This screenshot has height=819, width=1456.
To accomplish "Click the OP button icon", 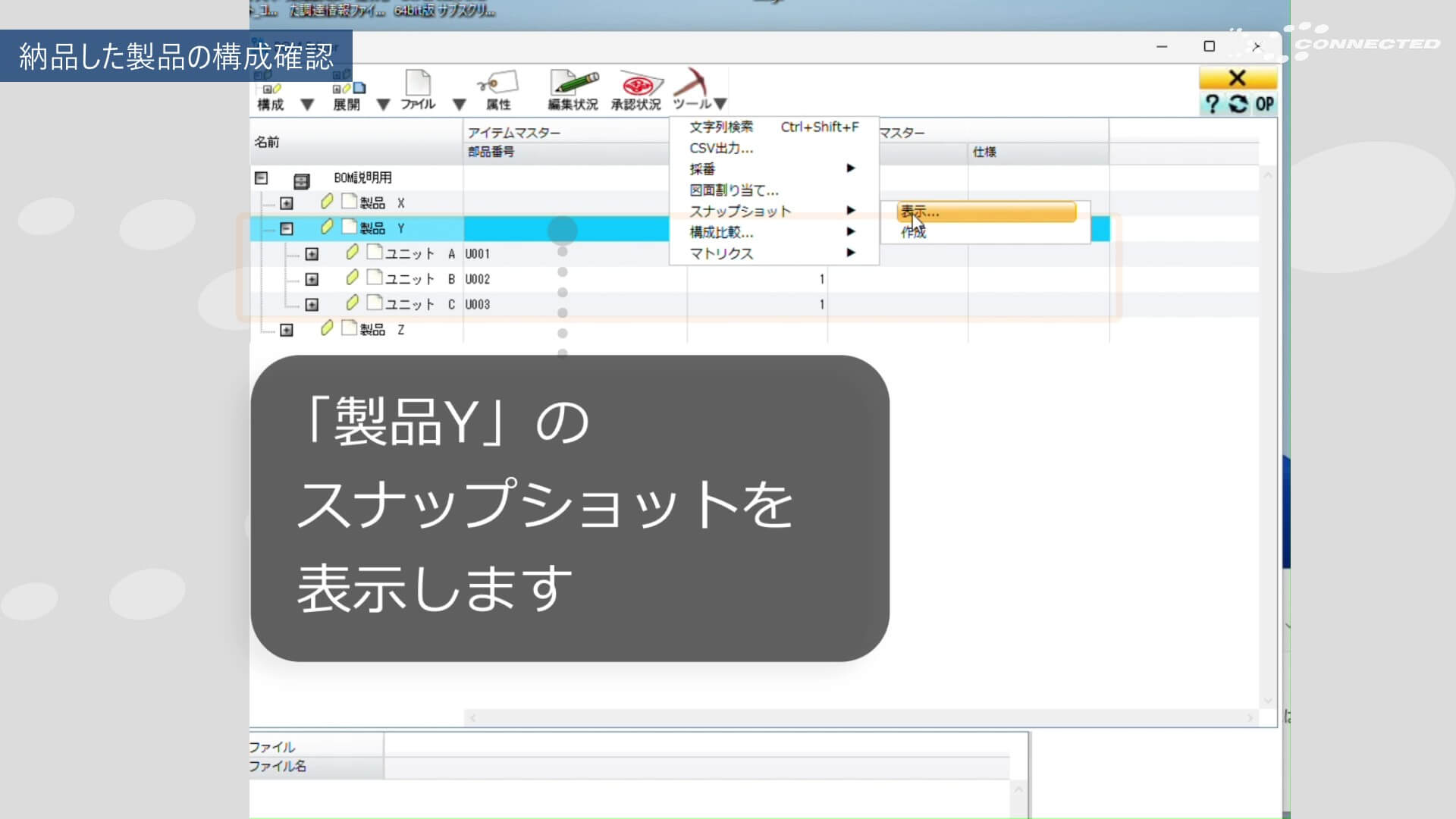I will tap(1264, 104).
